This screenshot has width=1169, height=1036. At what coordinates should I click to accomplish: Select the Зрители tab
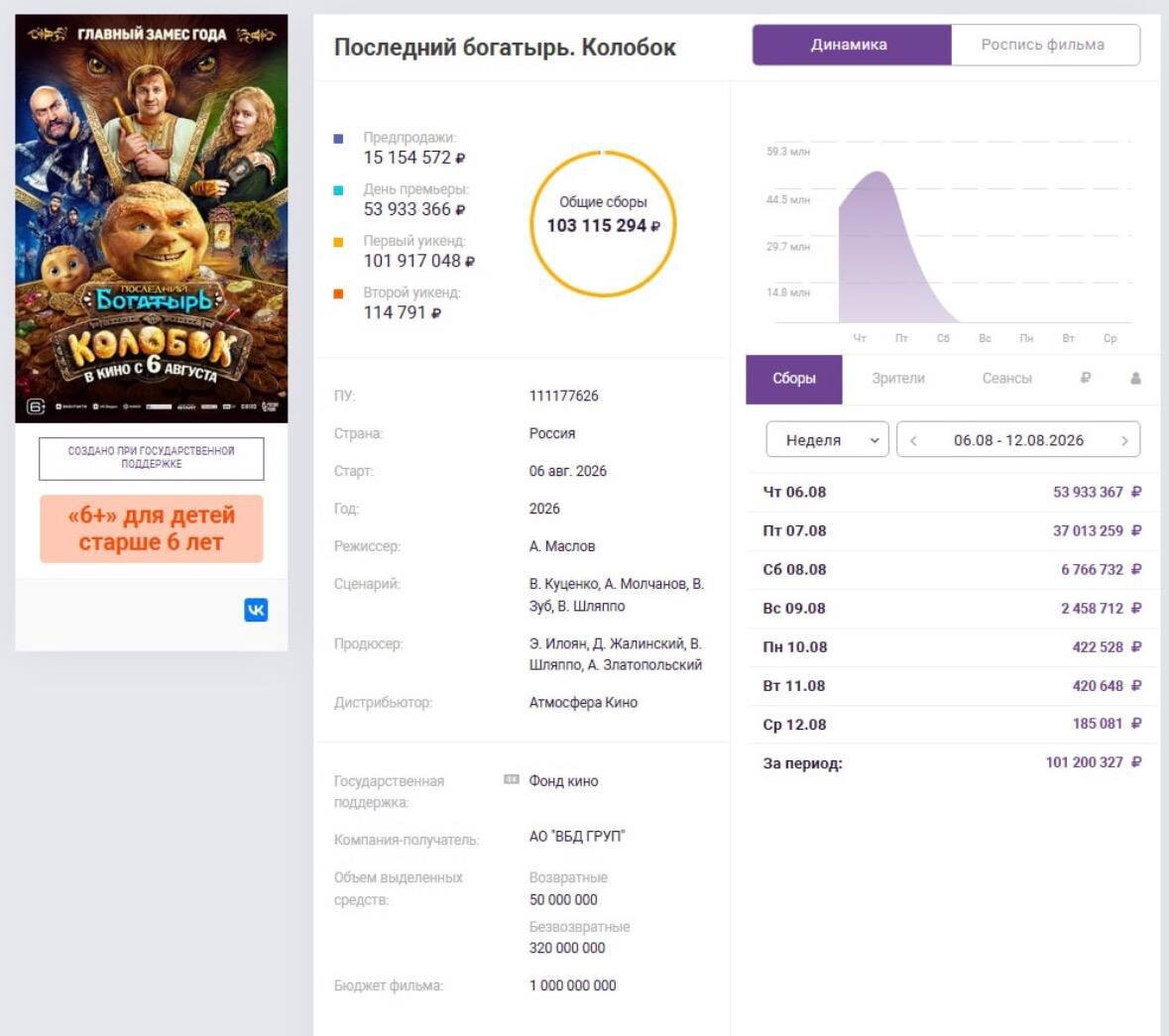(898, 379)
